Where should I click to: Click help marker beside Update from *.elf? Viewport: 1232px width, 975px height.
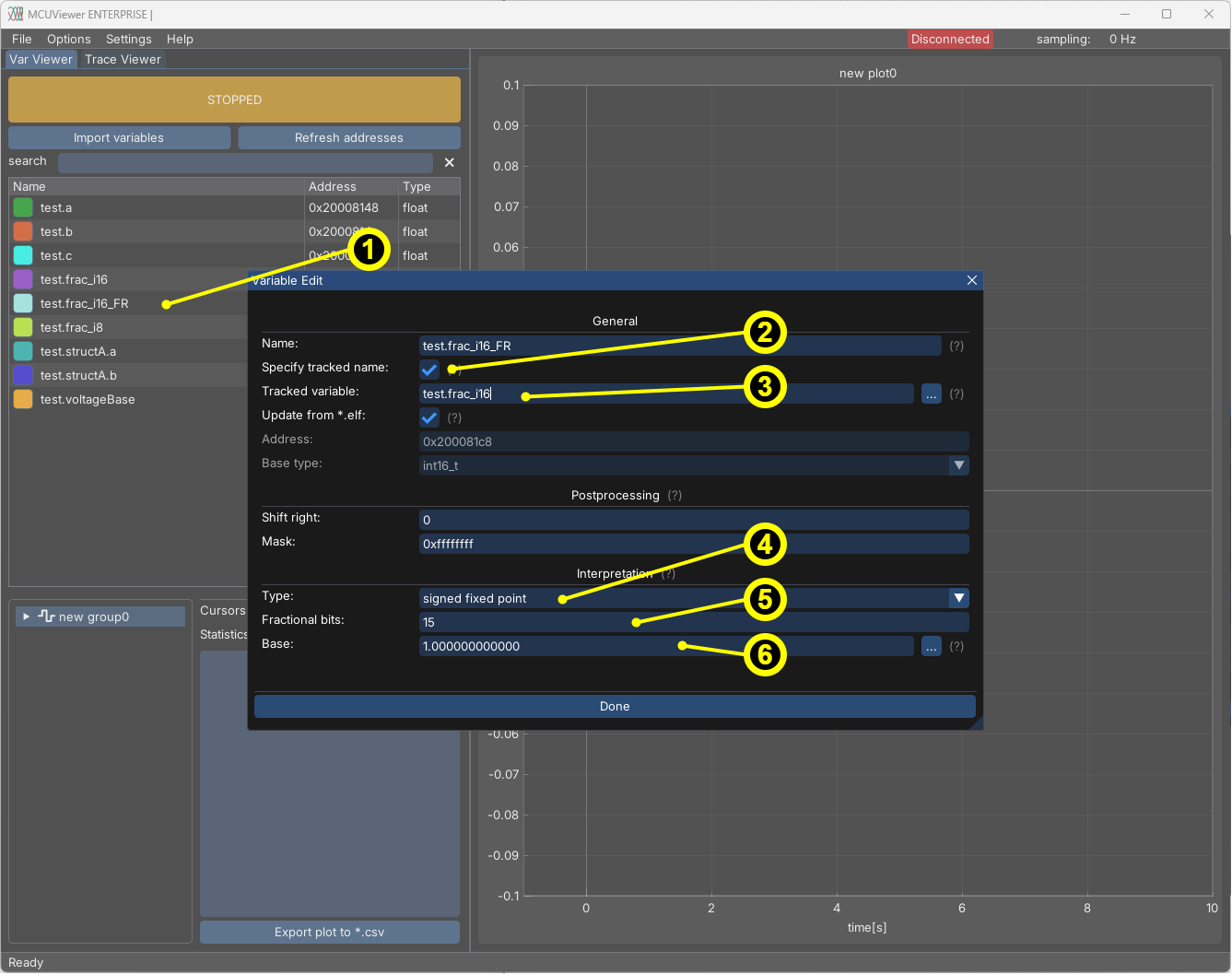pyautogui.click(x=454, y=418)
